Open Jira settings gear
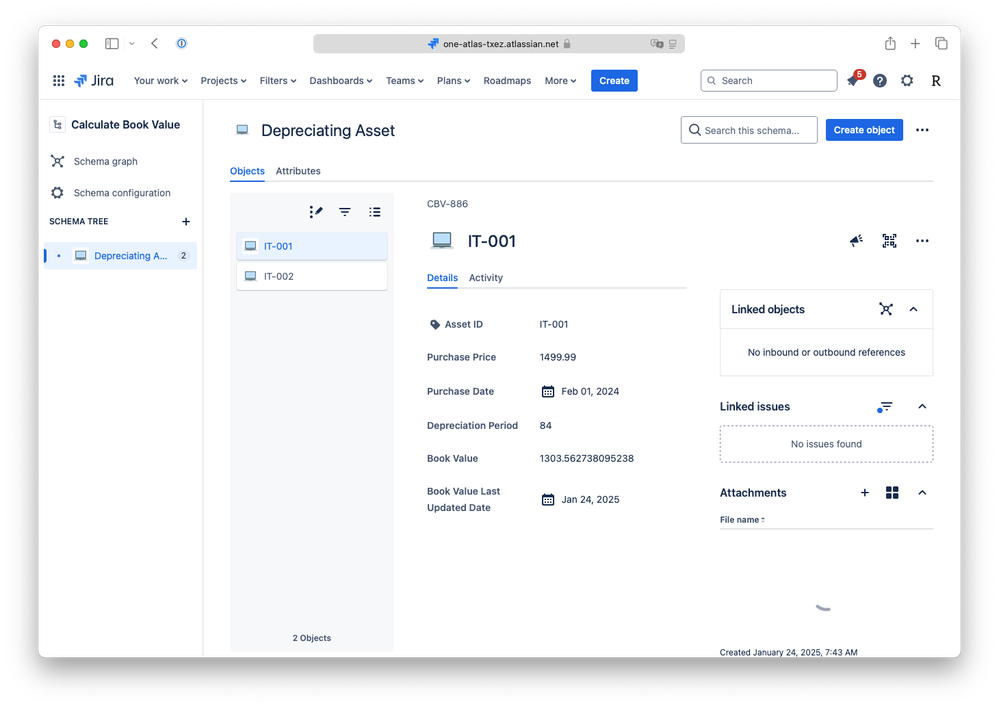Image resolution: width=999 pixels, height=708 pixels. [x=907, y=80]
